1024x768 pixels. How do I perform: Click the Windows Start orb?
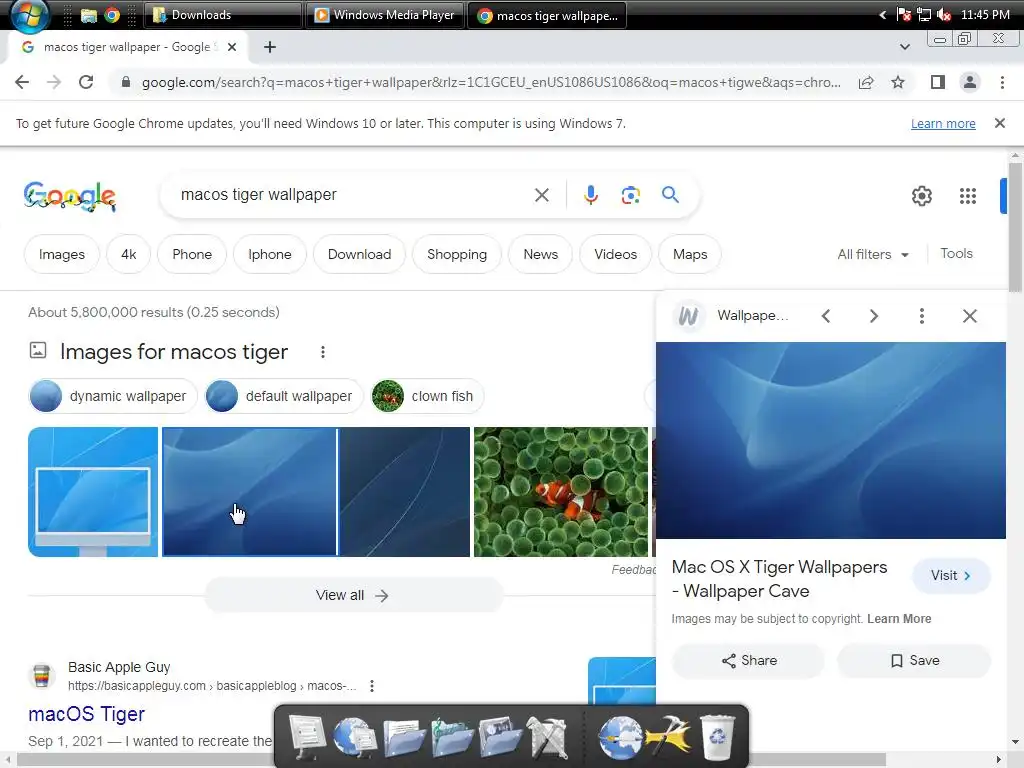pos(29,14)
